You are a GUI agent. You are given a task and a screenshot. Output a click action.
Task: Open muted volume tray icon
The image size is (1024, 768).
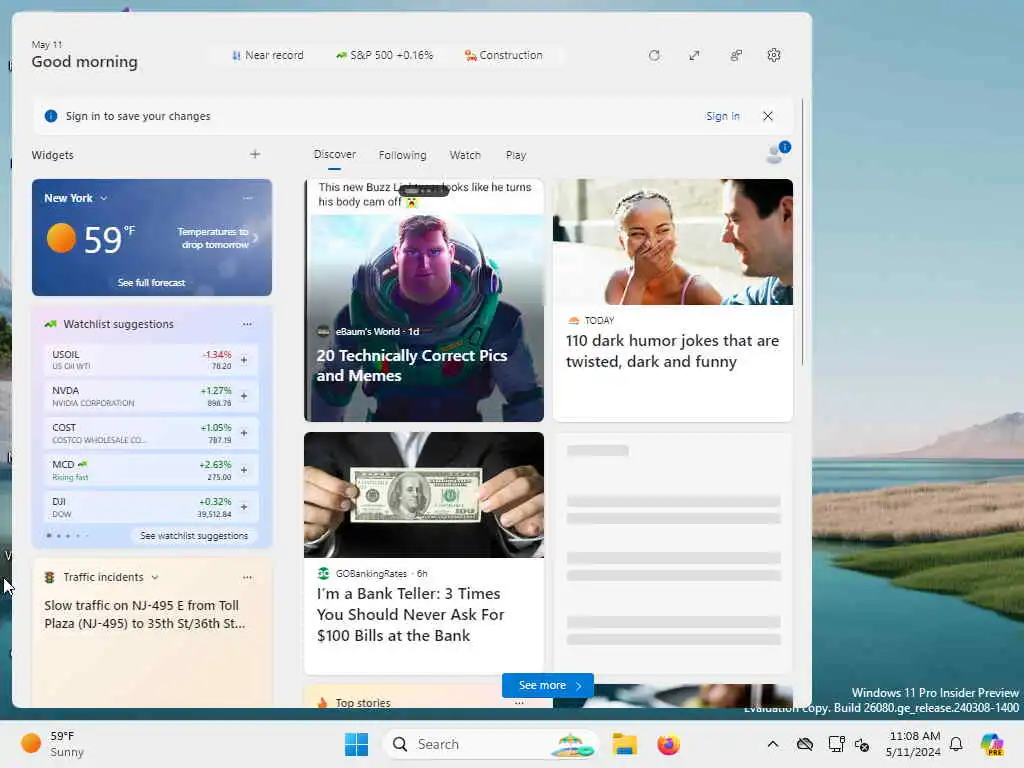(862, 744)
